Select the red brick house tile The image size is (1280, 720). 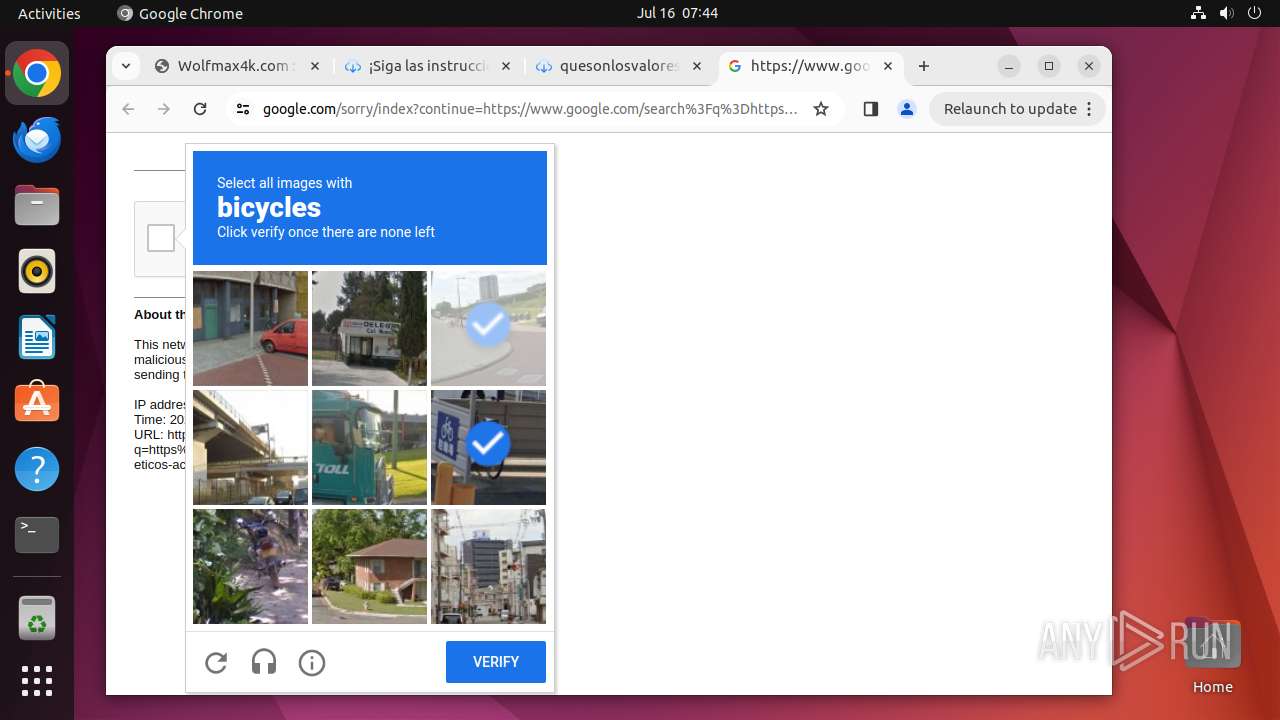(369, 566)
